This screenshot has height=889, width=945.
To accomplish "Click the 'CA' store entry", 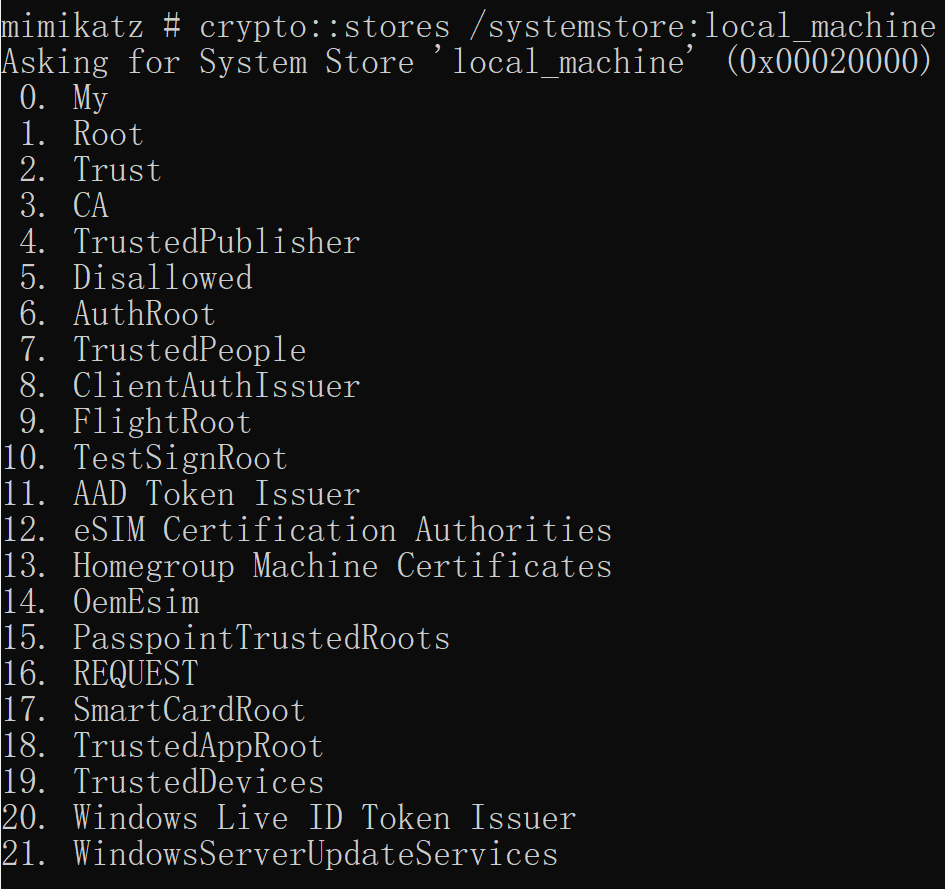I will coord(90,206).
